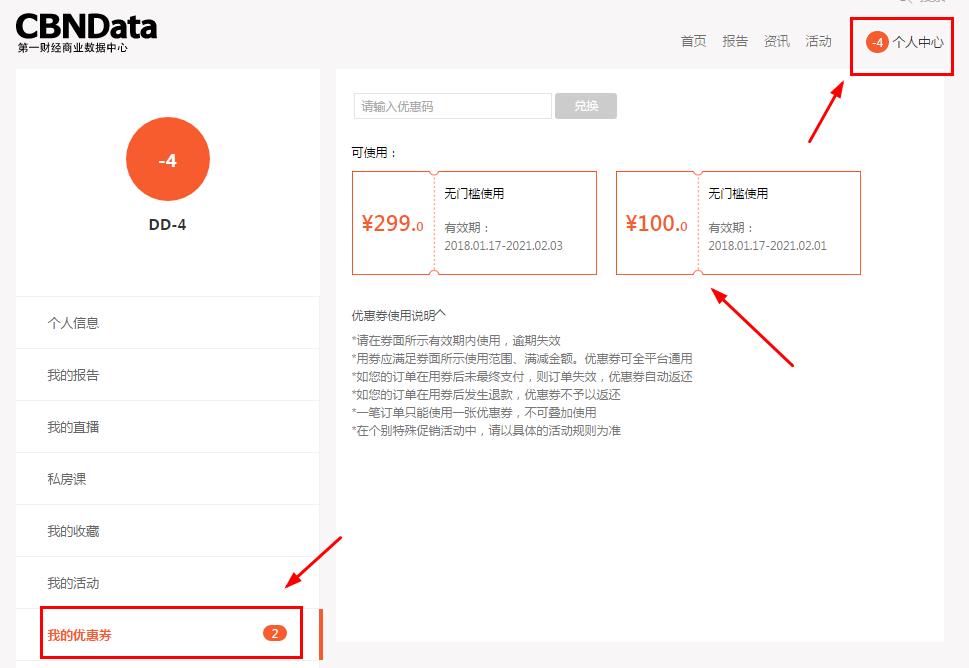The height and width of the screenshot is (668, 969).
Task: Open the 活动 navigation item
Action: coord(819,42)
